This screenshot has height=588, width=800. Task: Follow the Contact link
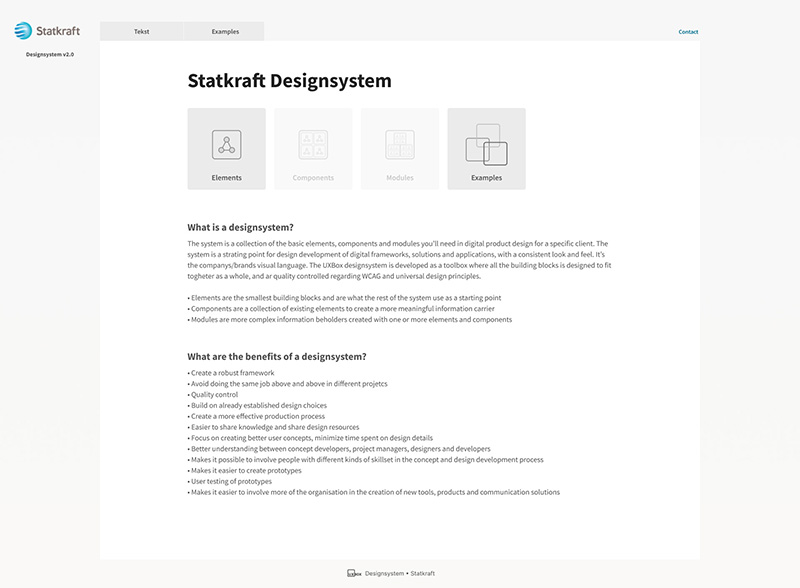tap(688, 32)
